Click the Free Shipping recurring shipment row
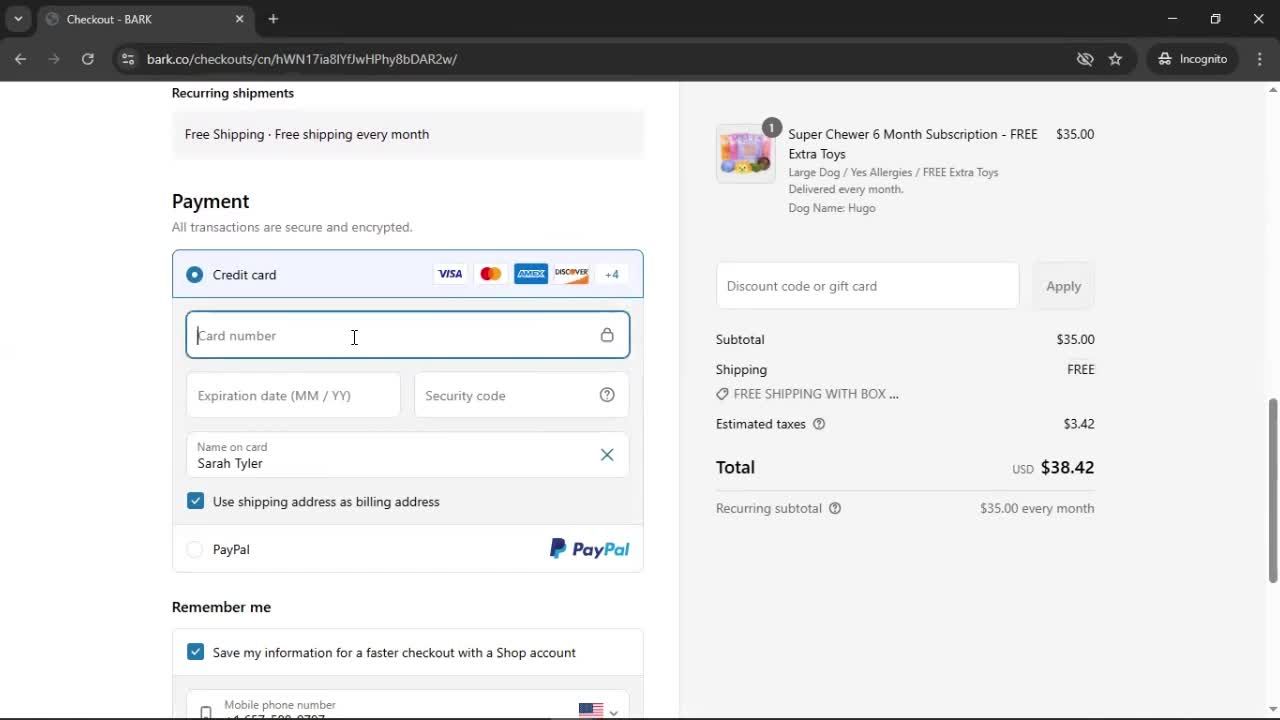The width and height of the screenshot is (1280, 720). click(x=407, y=134)
